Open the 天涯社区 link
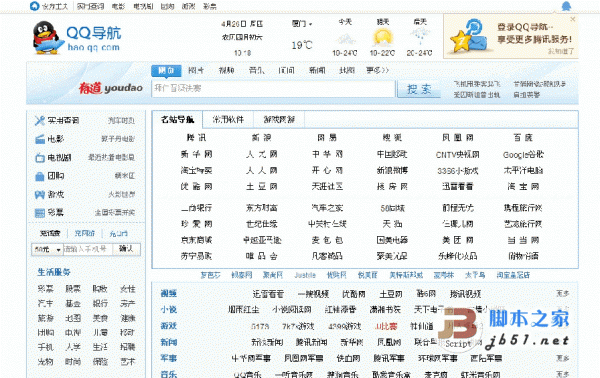Image resolution: width=600 pixels, height=378 pixels. tap(327, 187)
